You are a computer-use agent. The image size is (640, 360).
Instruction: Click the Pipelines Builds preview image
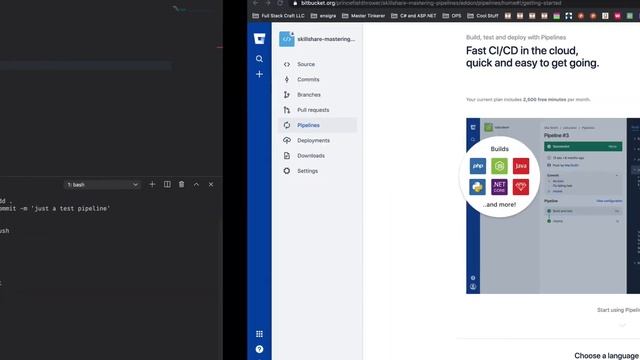click(553, 206)
